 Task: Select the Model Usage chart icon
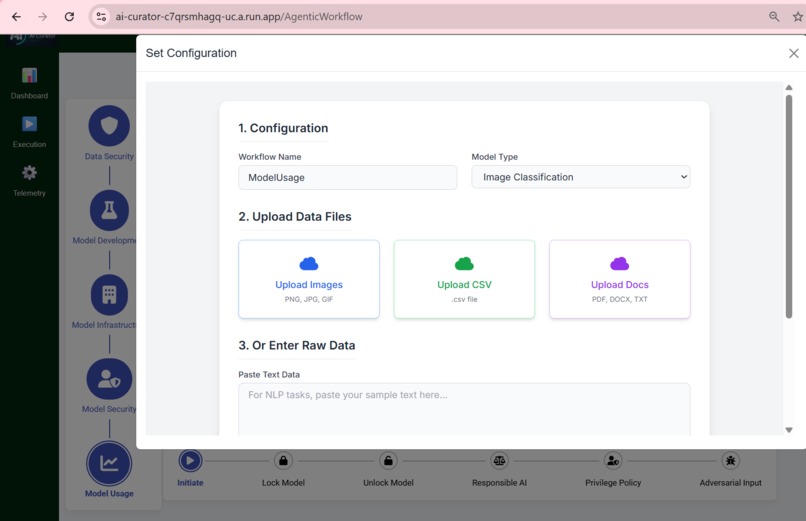click(x=109, y=463)
